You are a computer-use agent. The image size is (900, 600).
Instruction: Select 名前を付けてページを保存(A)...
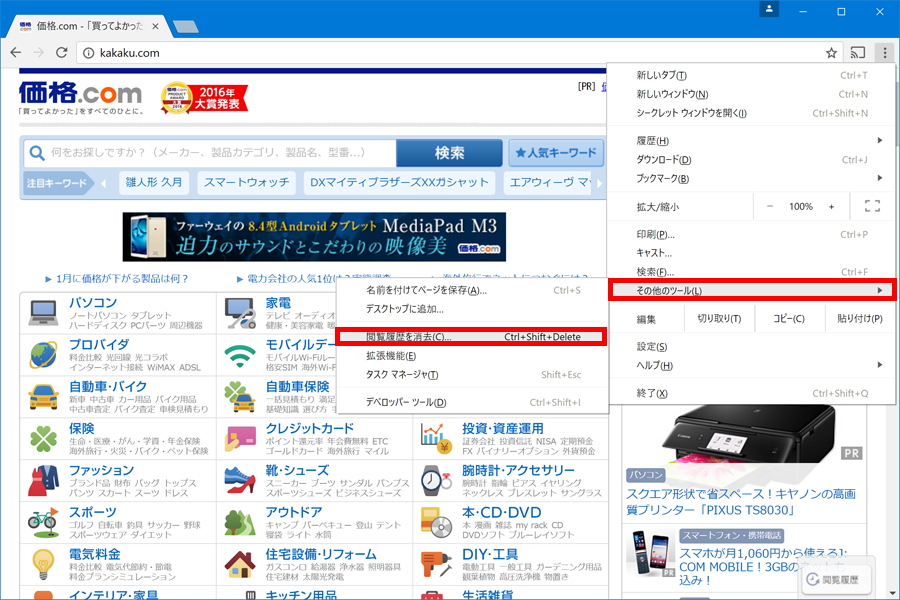(471, 291)
